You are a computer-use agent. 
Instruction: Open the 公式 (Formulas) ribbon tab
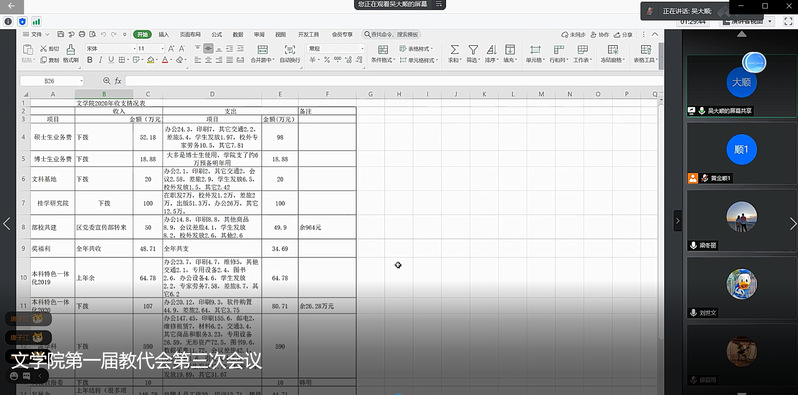(x=217, y=35)
